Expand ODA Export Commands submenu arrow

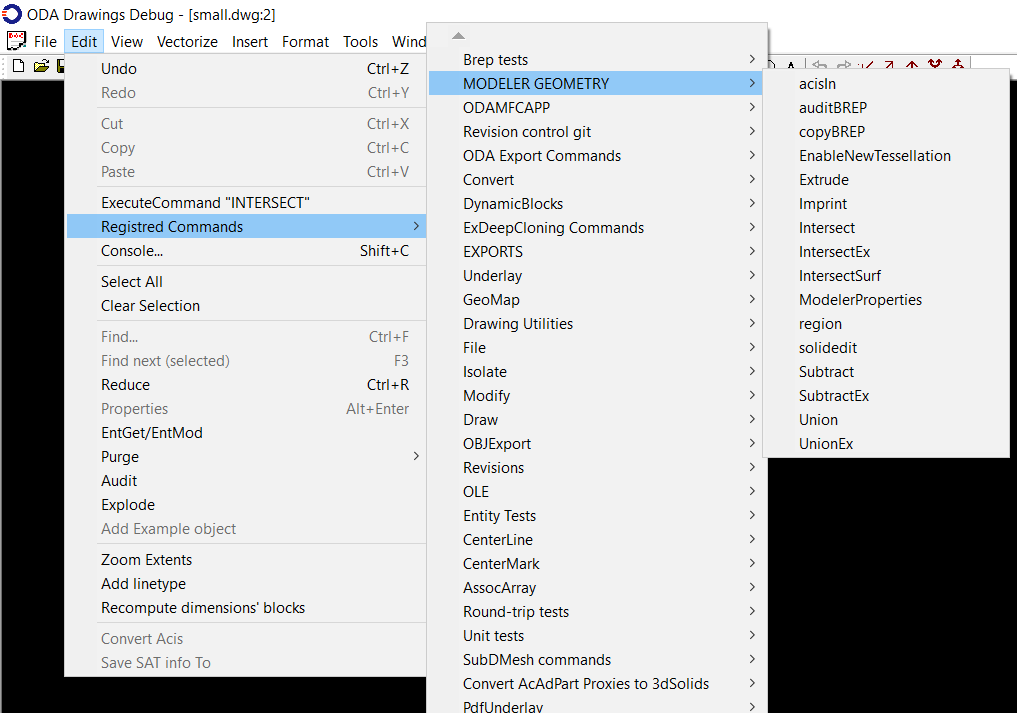point(752,155)
